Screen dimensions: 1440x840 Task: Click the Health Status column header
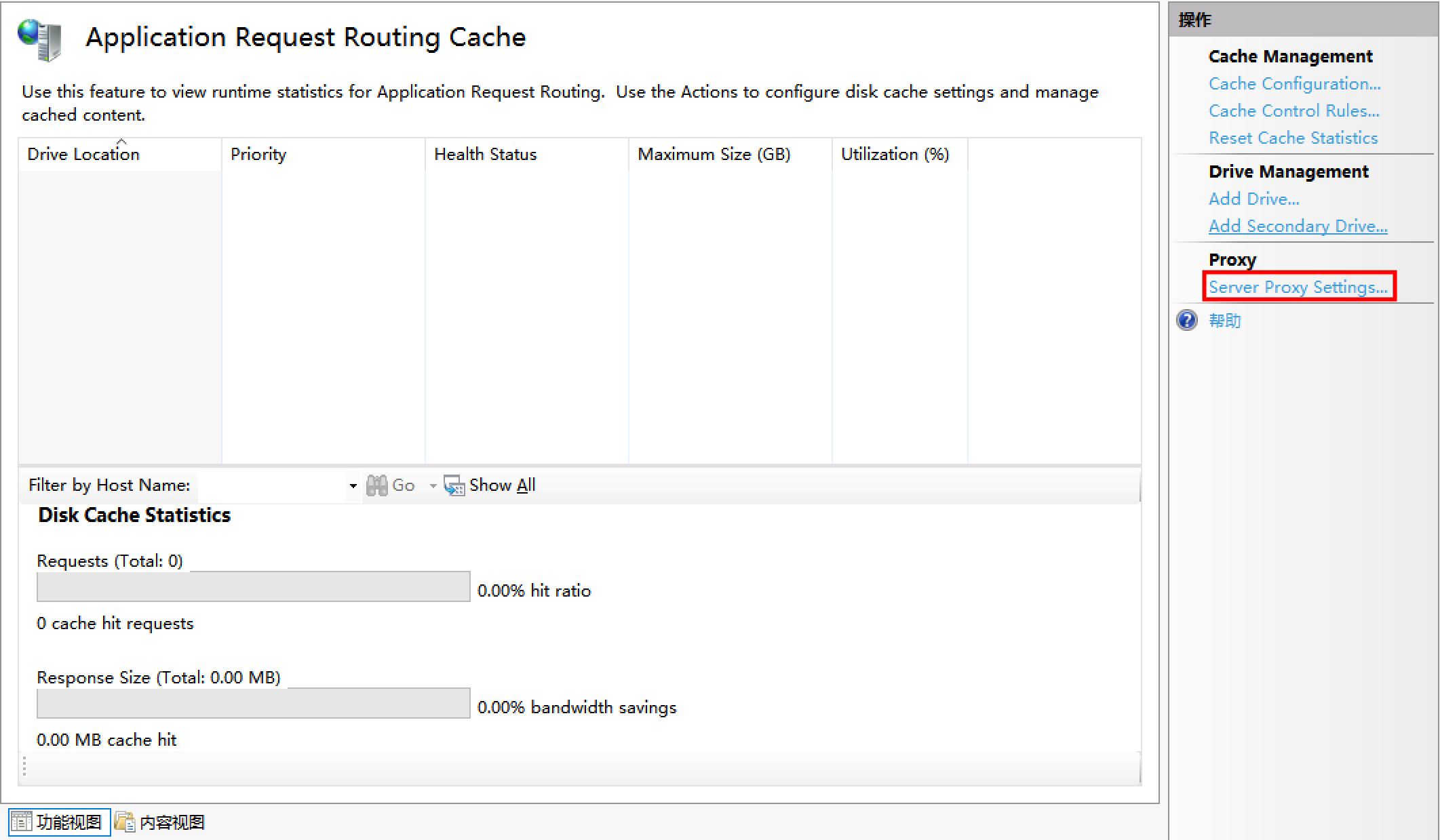[x=485, y=155]
